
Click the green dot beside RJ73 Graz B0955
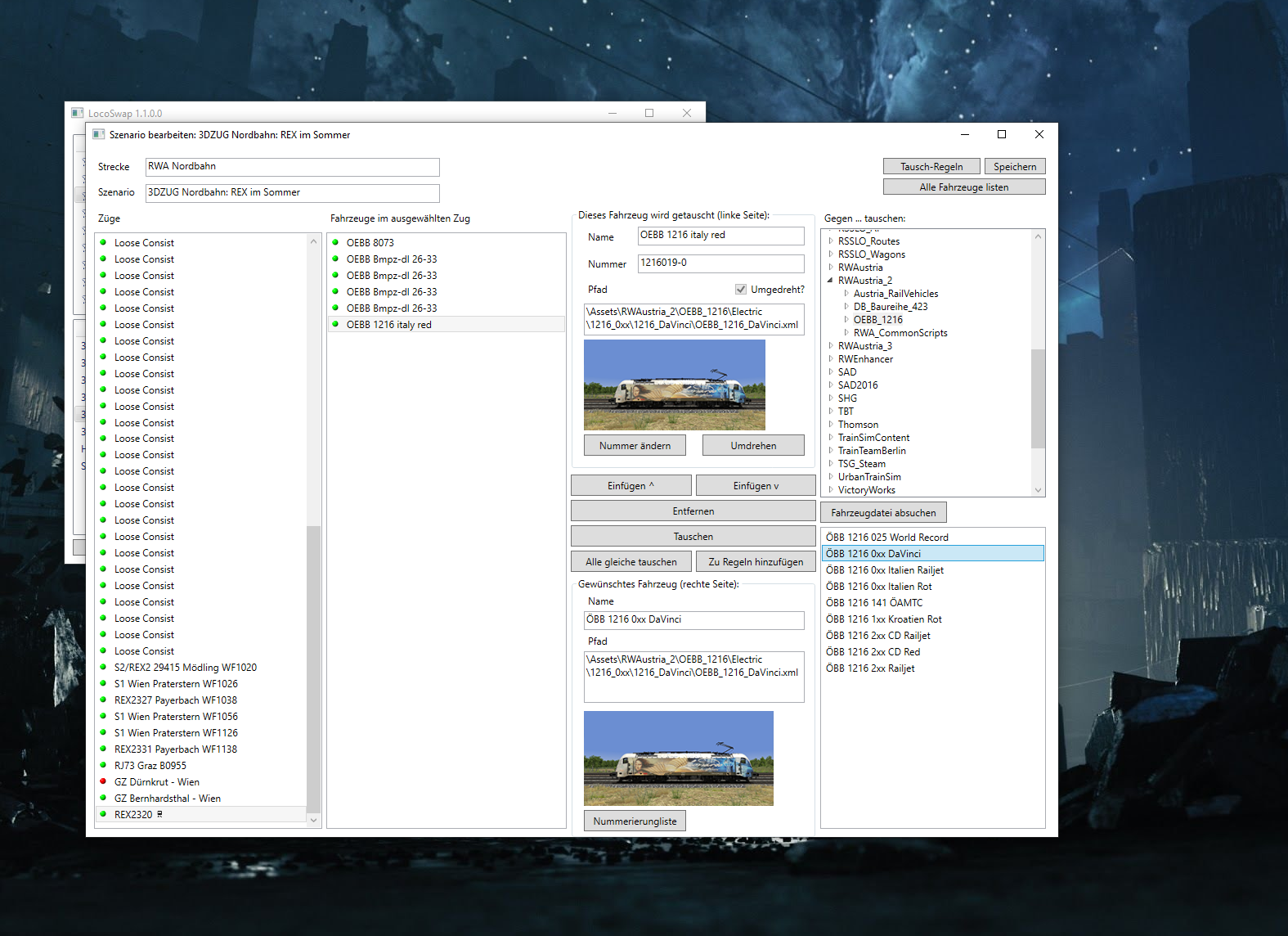pos(103,765)
